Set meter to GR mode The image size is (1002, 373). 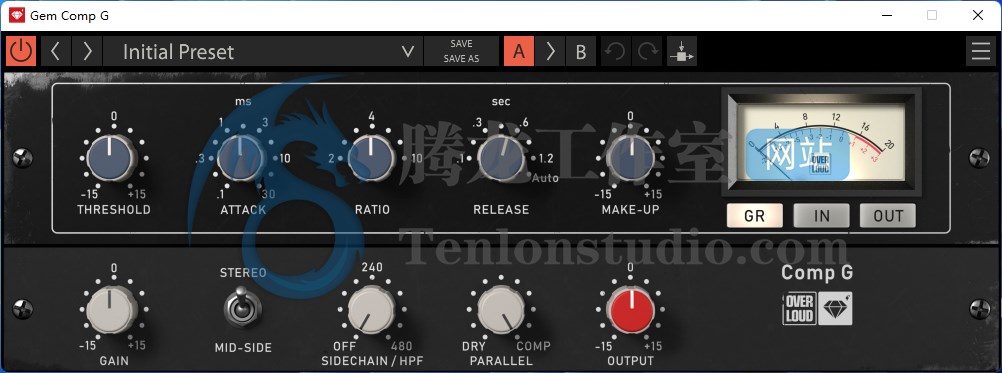click(x=755, y=216)
